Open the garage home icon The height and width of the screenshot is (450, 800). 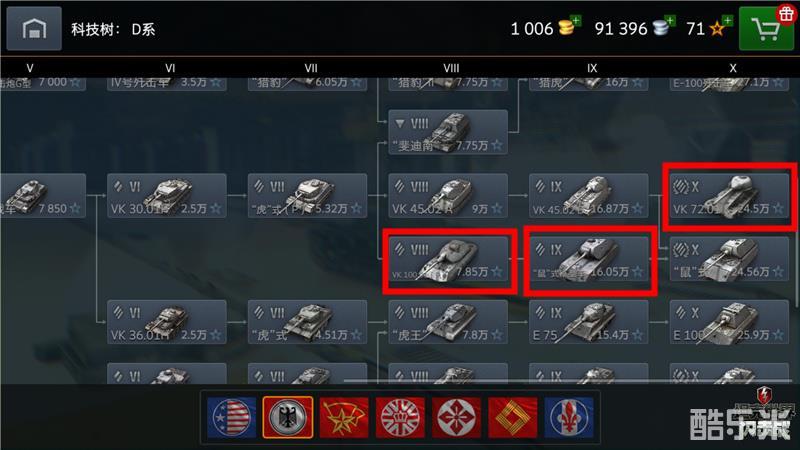click(x=34, y=29)
